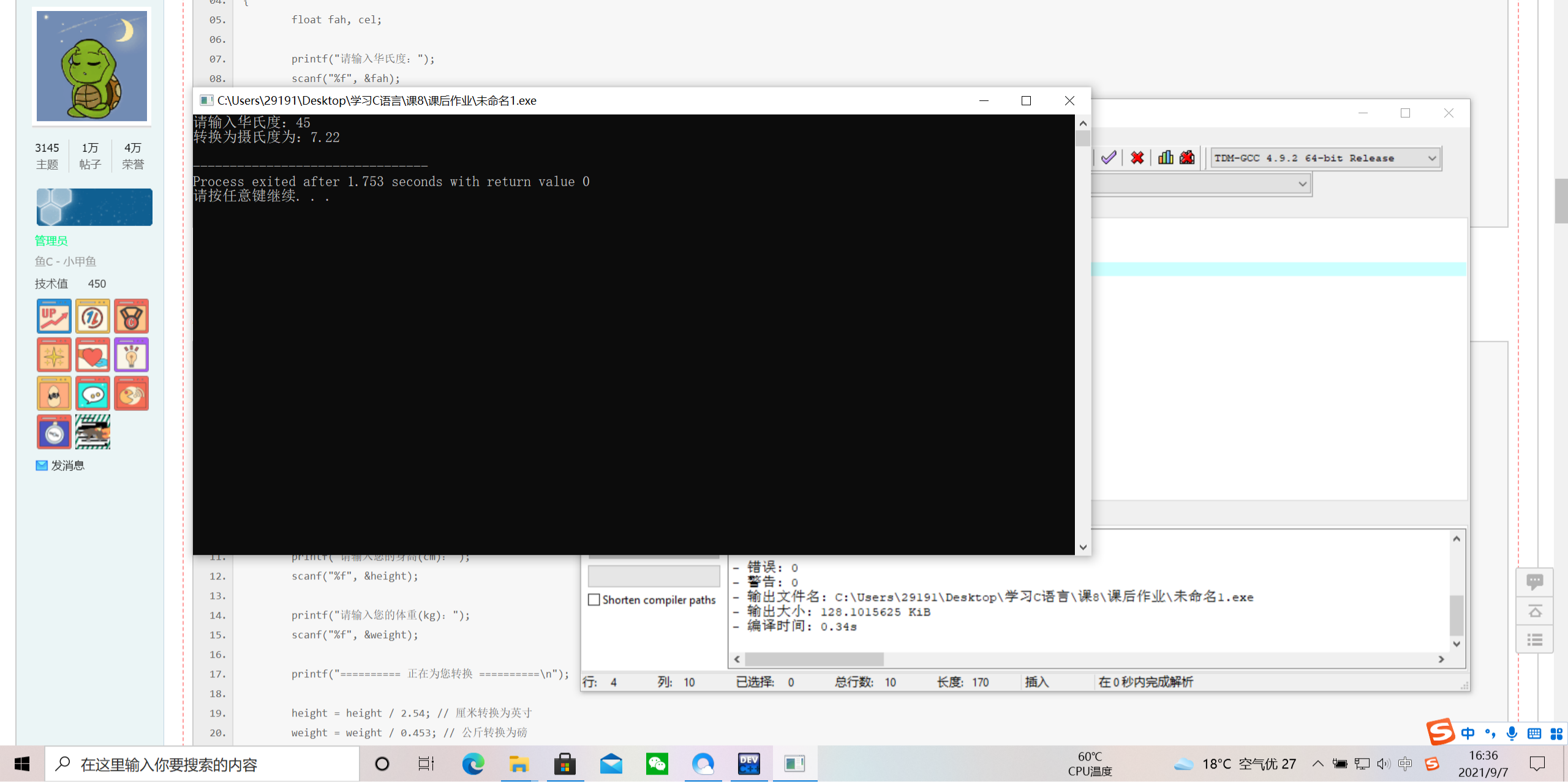Click the forum floating comment bubble button

[1534, 582]
